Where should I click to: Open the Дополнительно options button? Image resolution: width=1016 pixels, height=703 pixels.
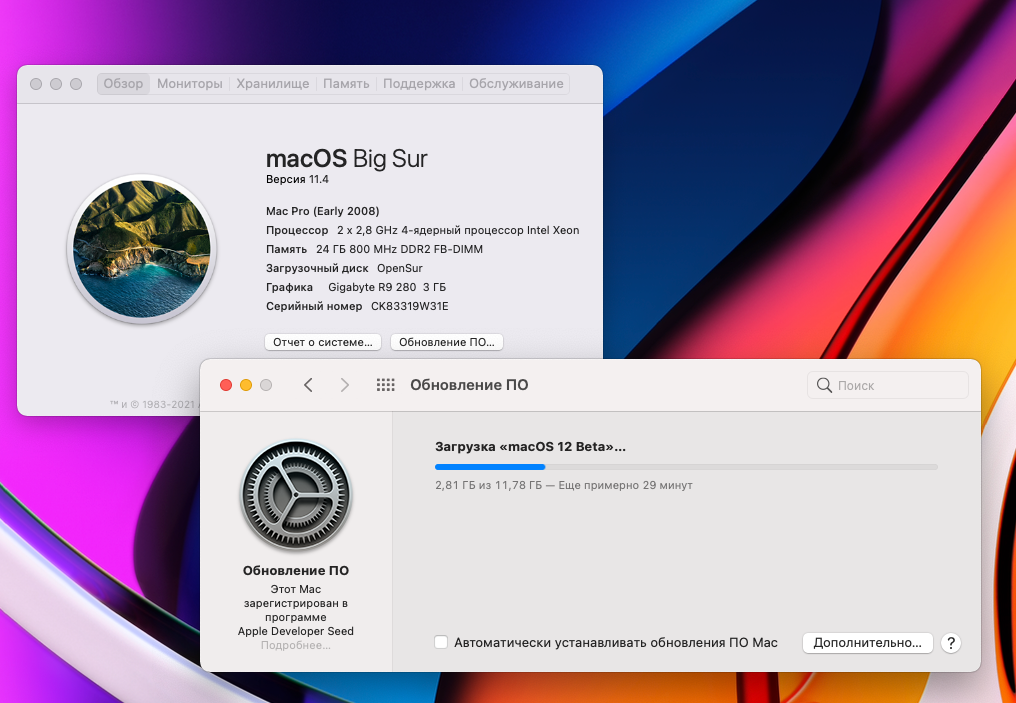(x=868, y=643)
